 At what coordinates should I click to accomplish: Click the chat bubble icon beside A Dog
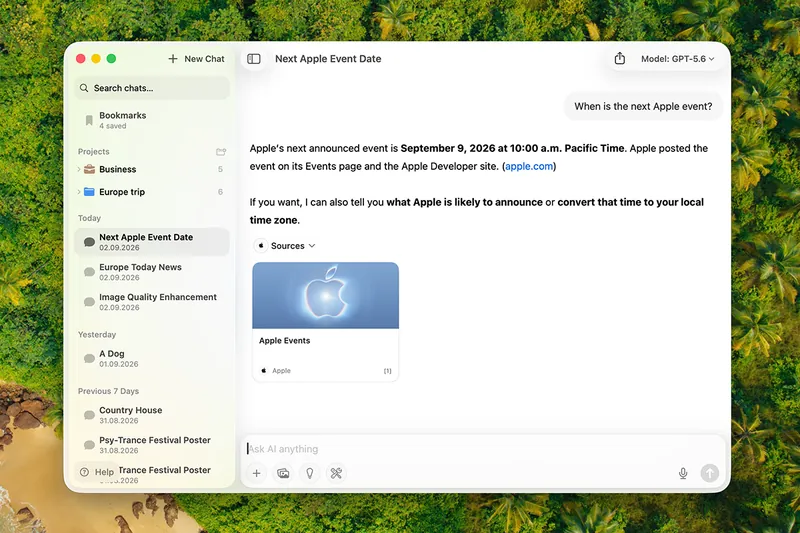[89, 359]
